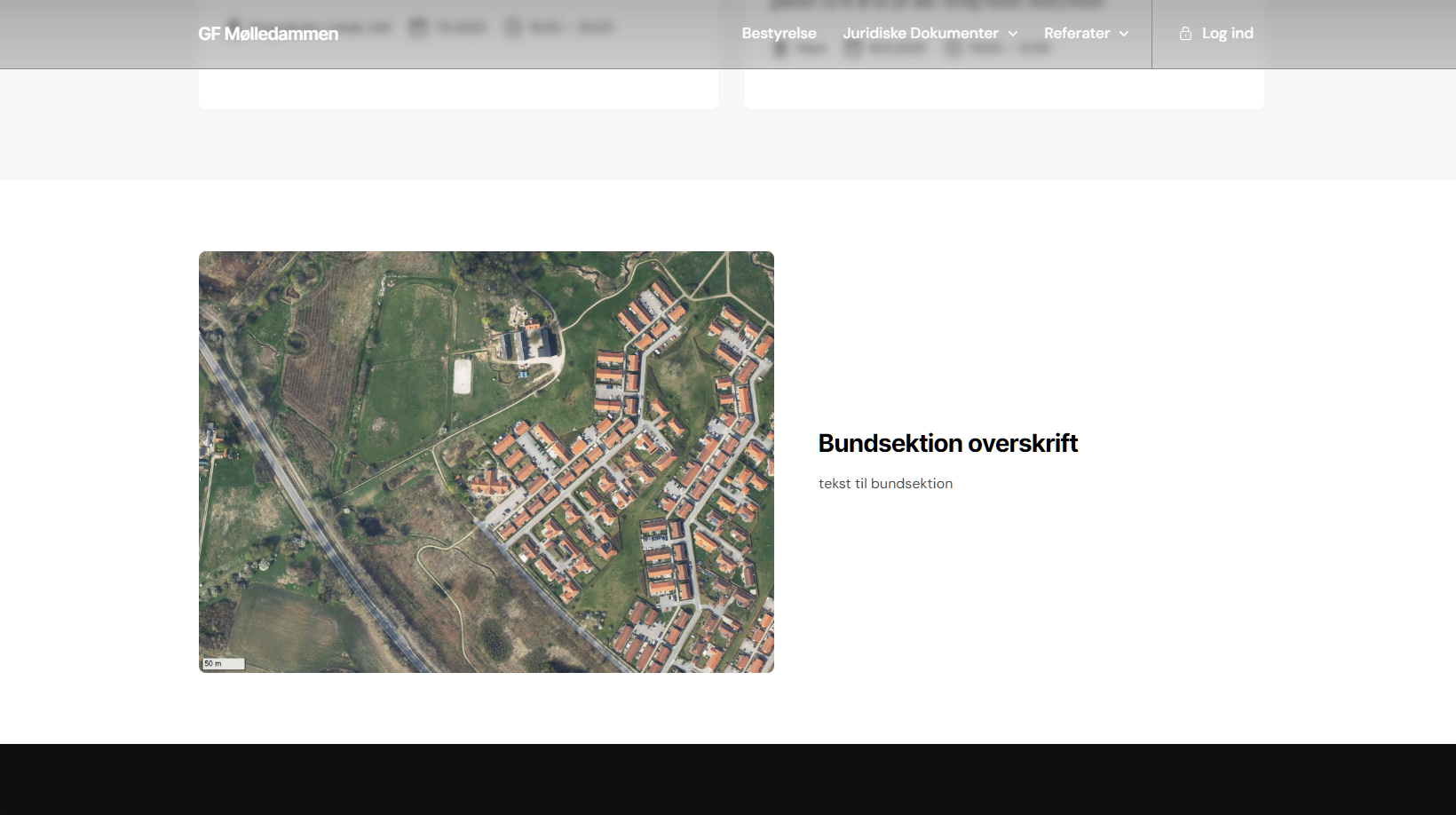This screenshot has height=815, width=1456.
Task: Select the Referater menu label
Action: coord(1076,34)
